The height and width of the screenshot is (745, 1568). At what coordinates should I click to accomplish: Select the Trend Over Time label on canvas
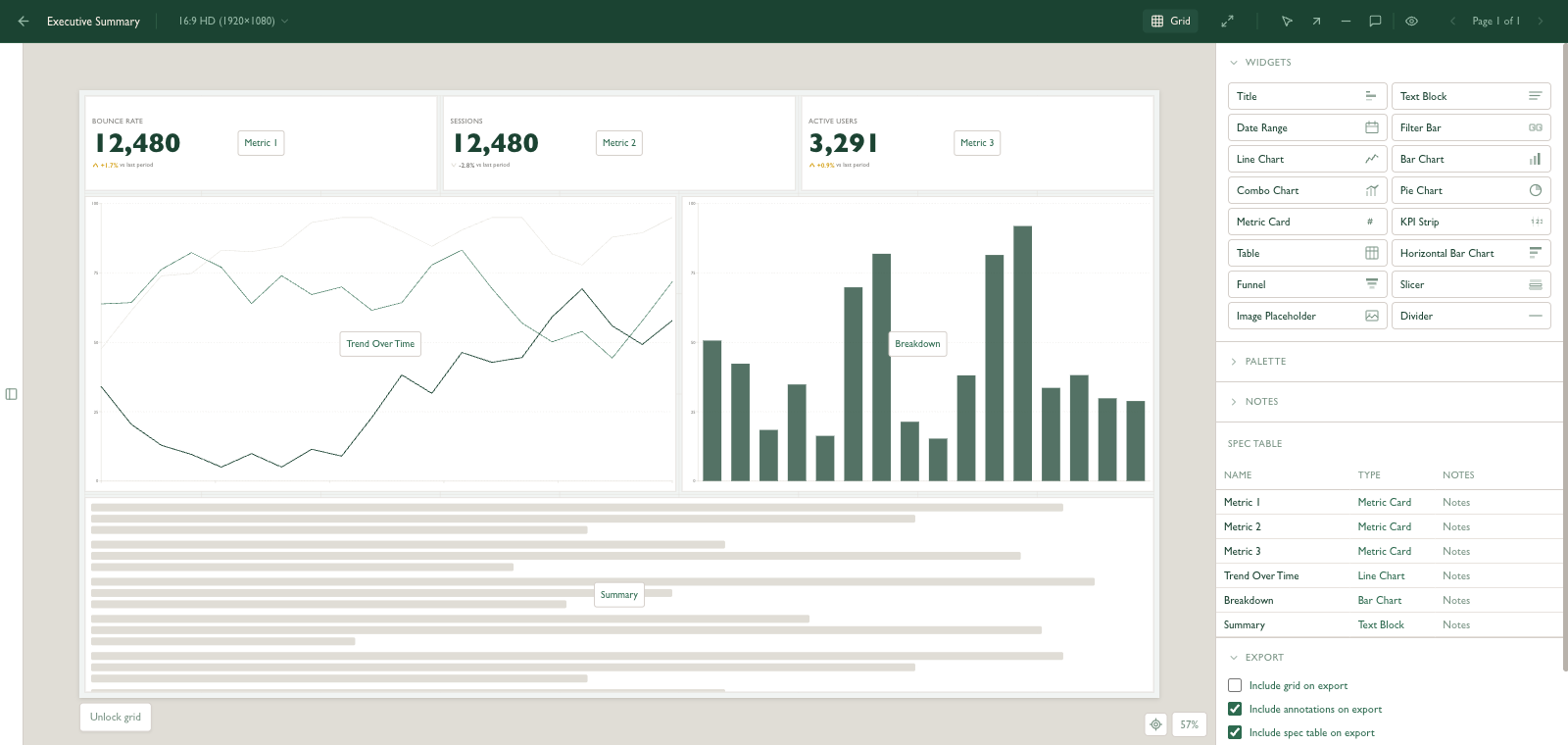[380, 344]
